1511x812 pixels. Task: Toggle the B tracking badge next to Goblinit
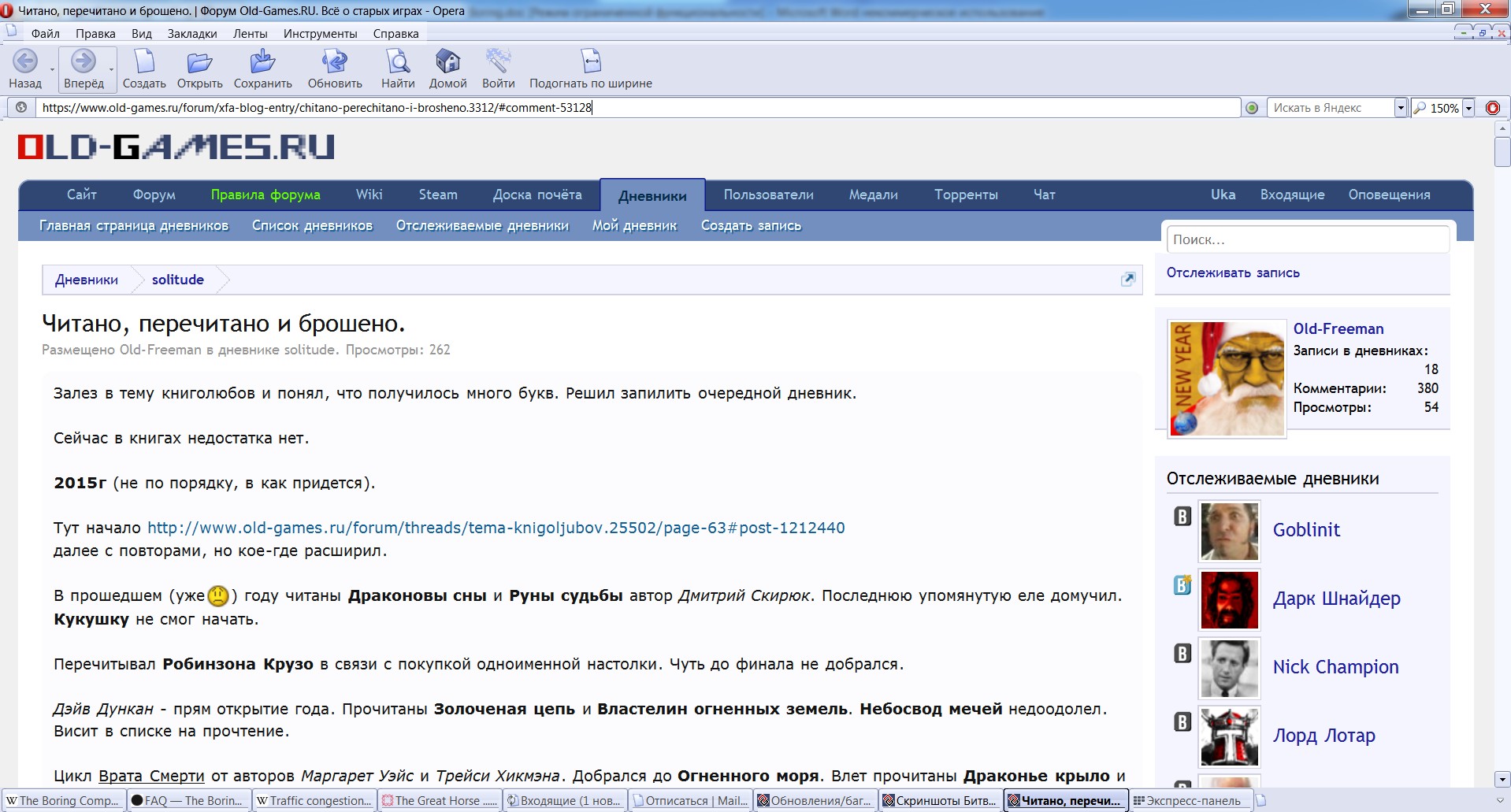point(1182,517)
